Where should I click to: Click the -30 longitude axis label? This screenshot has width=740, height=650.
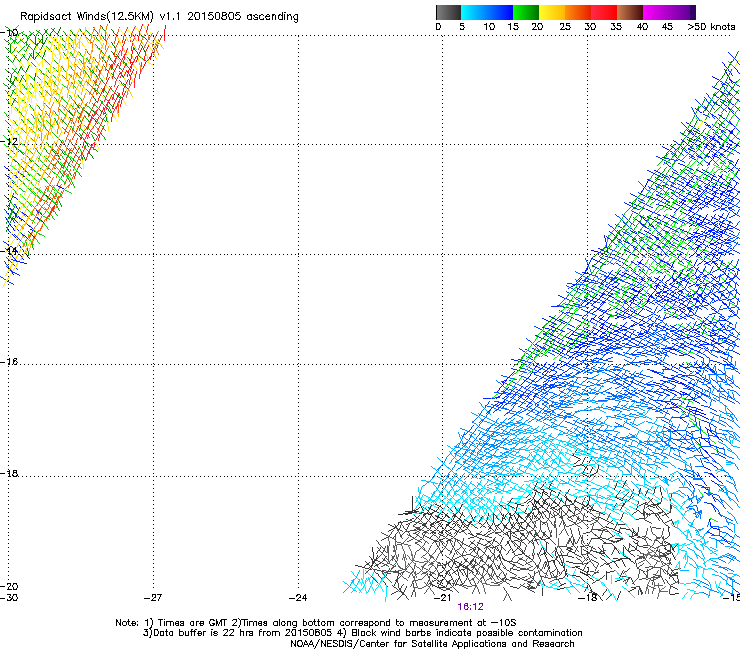[x=9, y=598]
